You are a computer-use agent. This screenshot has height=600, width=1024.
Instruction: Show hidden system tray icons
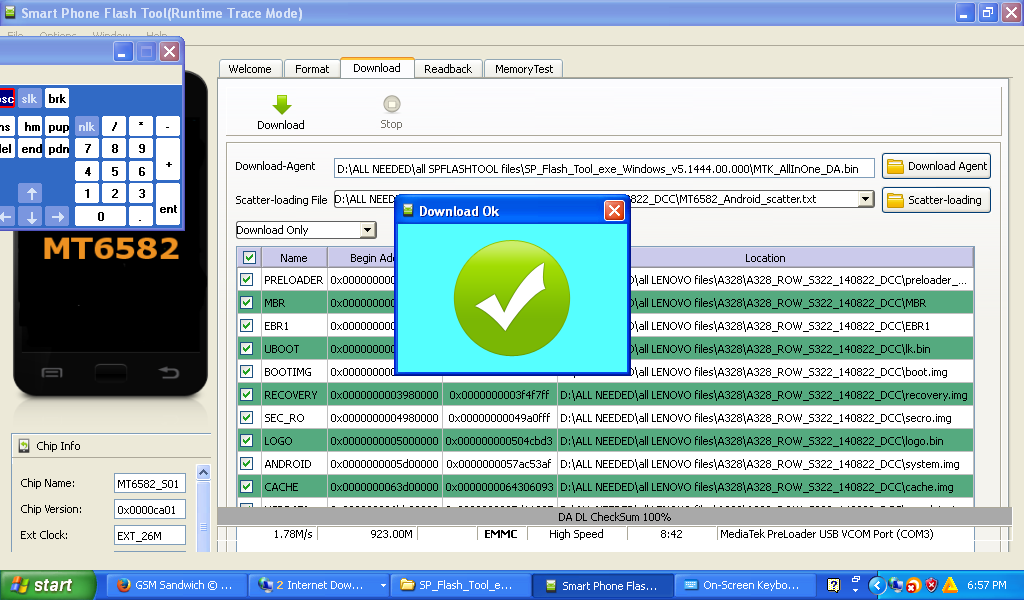point(876,585)
